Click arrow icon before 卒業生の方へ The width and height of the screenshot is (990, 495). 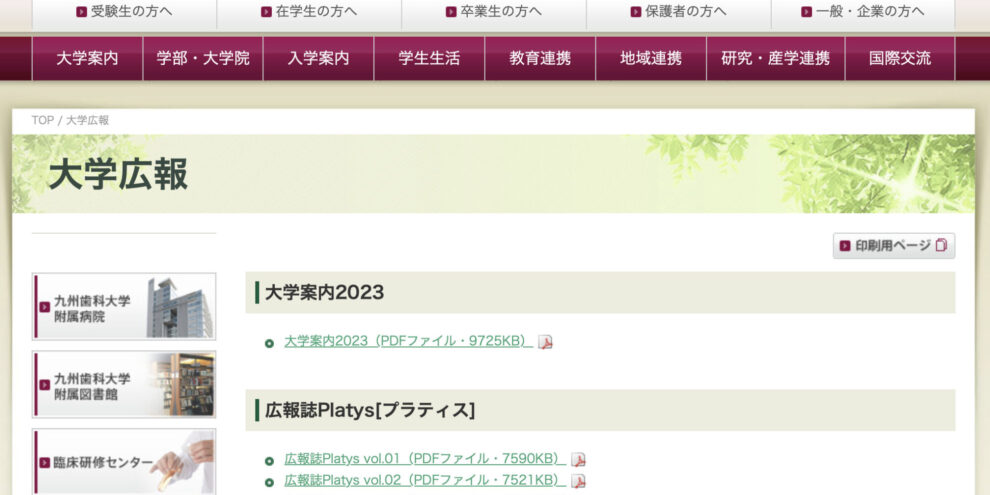pyautogui.click(x=451, y=12)
